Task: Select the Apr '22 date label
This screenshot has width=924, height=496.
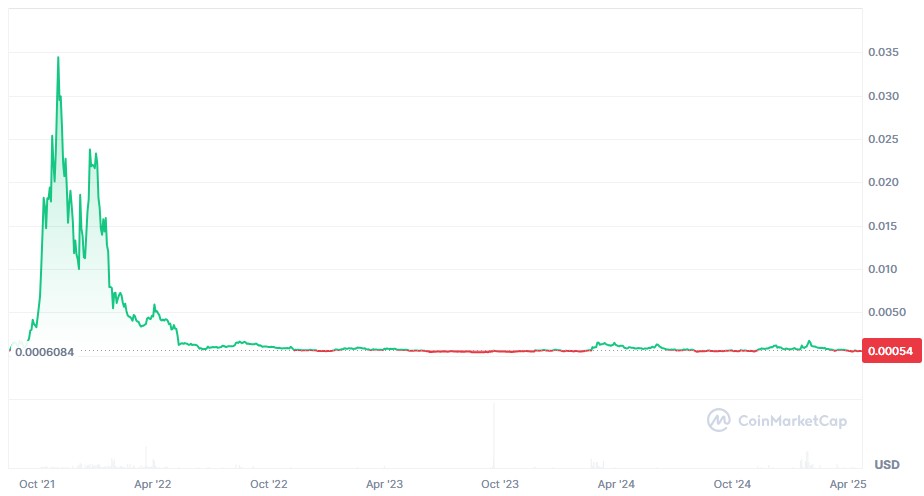Action: pos(153,484)
